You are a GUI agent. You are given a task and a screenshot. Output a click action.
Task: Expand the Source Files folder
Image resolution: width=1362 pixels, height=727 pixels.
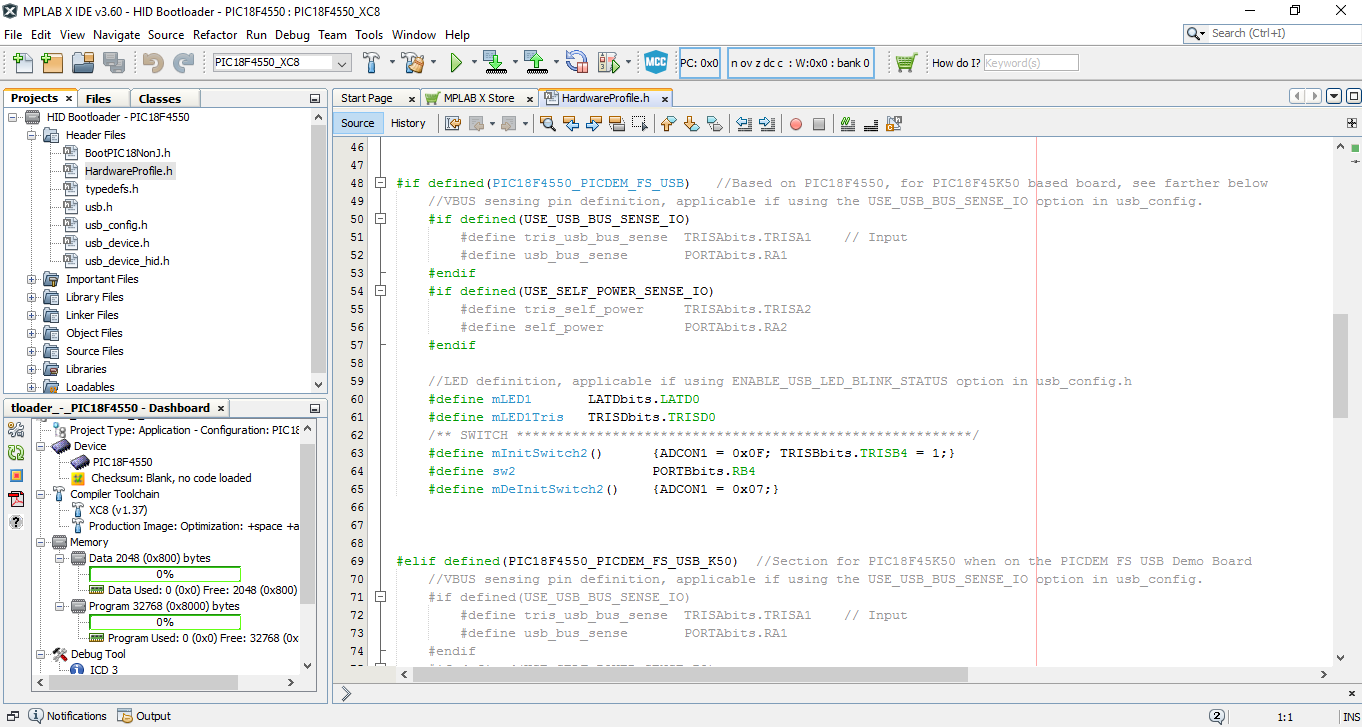click(31, 351)
